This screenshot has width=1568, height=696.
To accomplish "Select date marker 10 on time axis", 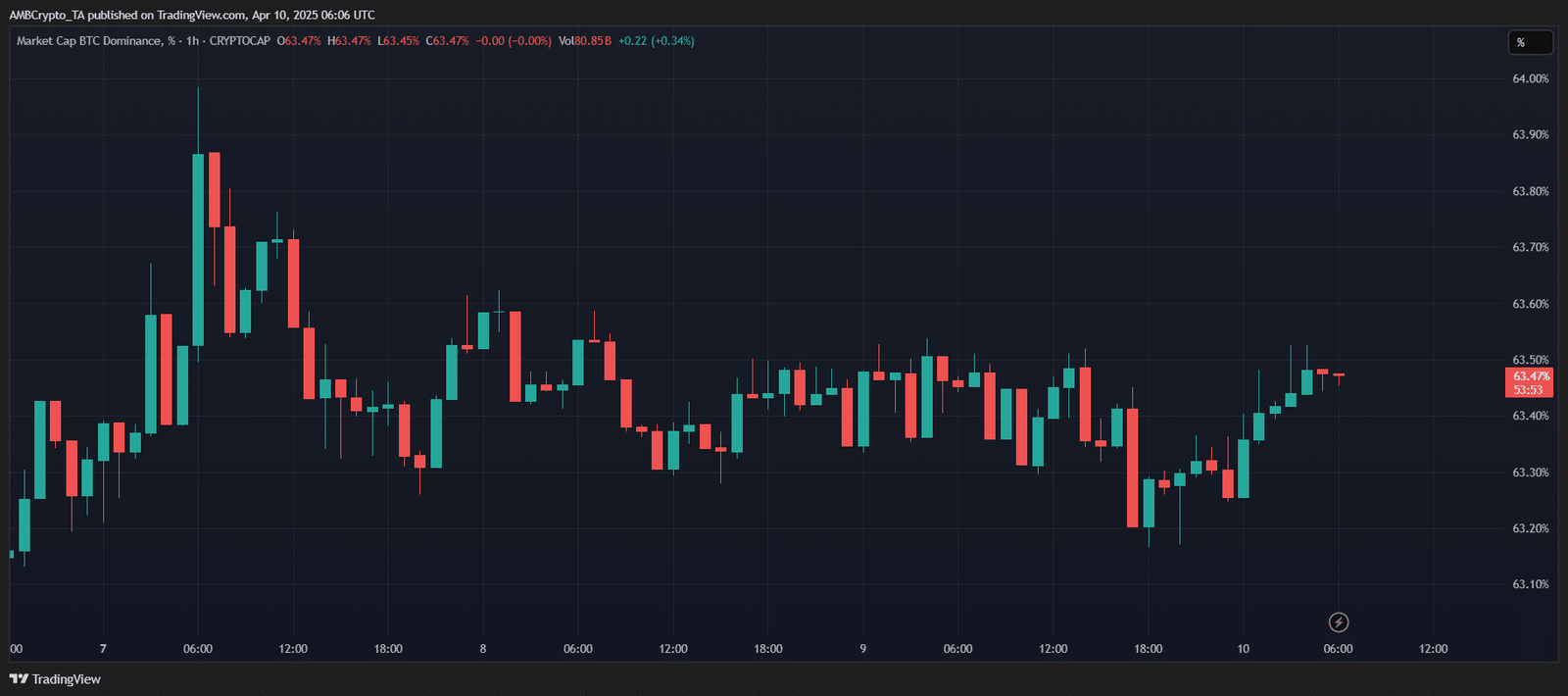I will 1243,649.
